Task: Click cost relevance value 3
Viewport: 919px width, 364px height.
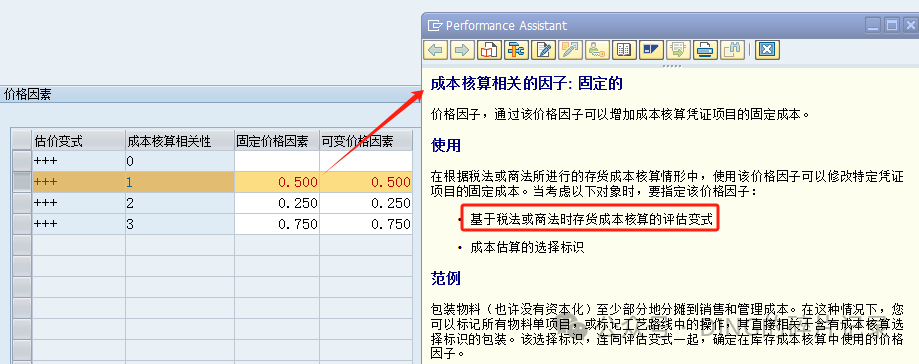Action: click(180, 224)
